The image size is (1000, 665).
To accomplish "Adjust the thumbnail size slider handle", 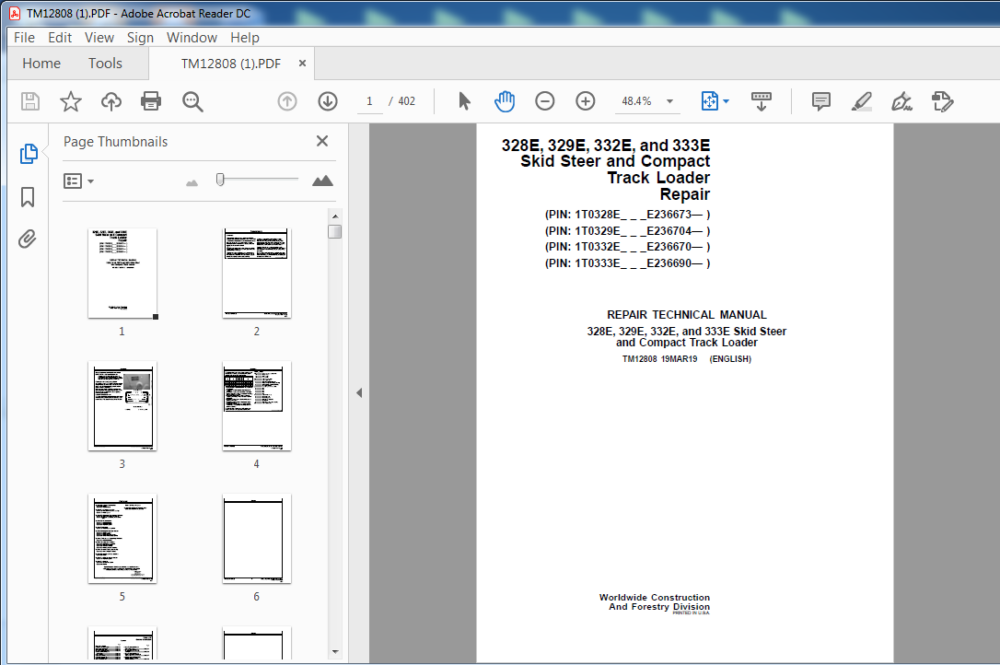I will pos(220,180).
